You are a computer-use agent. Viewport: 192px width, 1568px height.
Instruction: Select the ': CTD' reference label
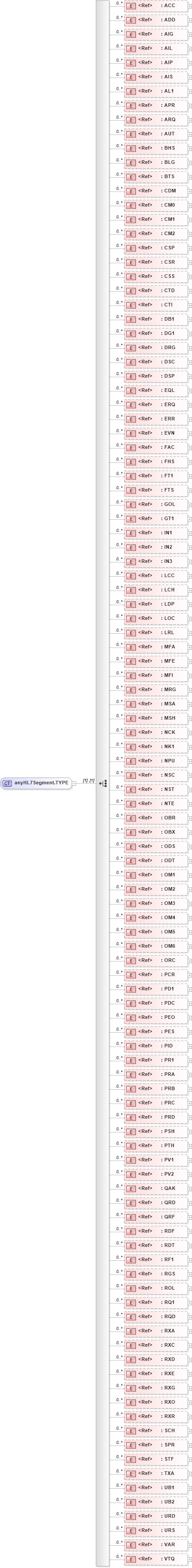(168, 290)
